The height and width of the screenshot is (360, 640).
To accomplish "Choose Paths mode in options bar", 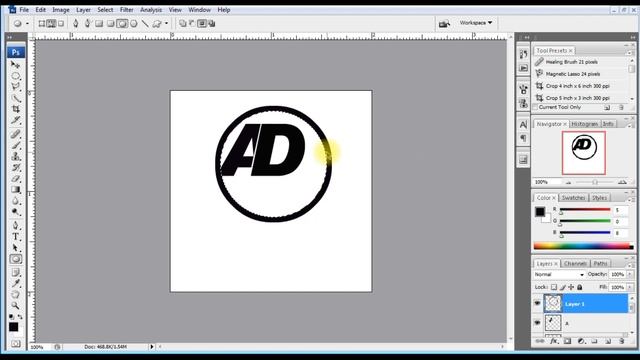I will [x=51, y=24].
